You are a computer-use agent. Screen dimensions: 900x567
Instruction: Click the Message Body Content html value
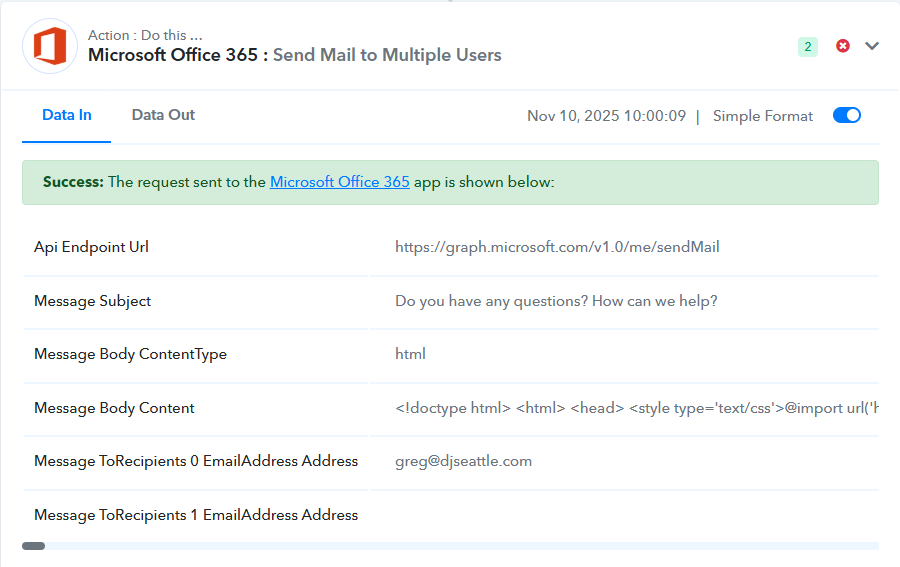tap(636, 408)
